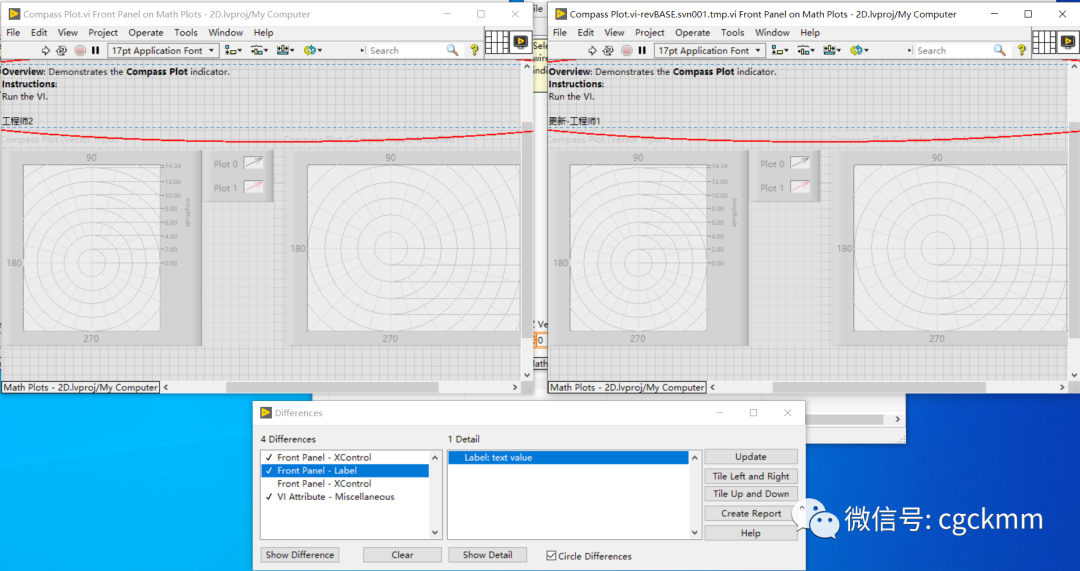Open the Operate menu in left window
The image size is (1080, 571).
pyautogui.click(x=145, y=32)
